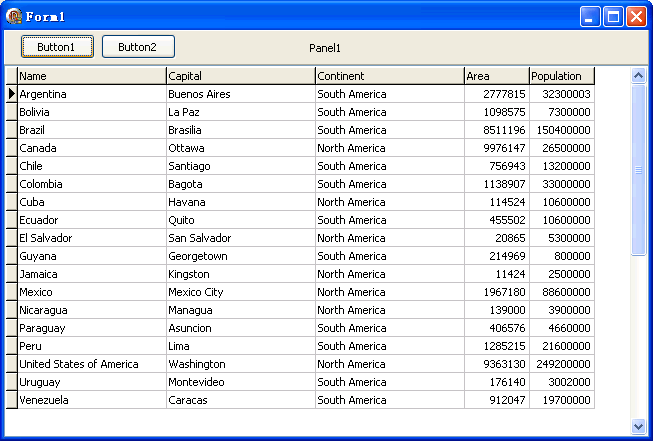
Task: Select the Montevideo capital cell
Action: (241, 382)
